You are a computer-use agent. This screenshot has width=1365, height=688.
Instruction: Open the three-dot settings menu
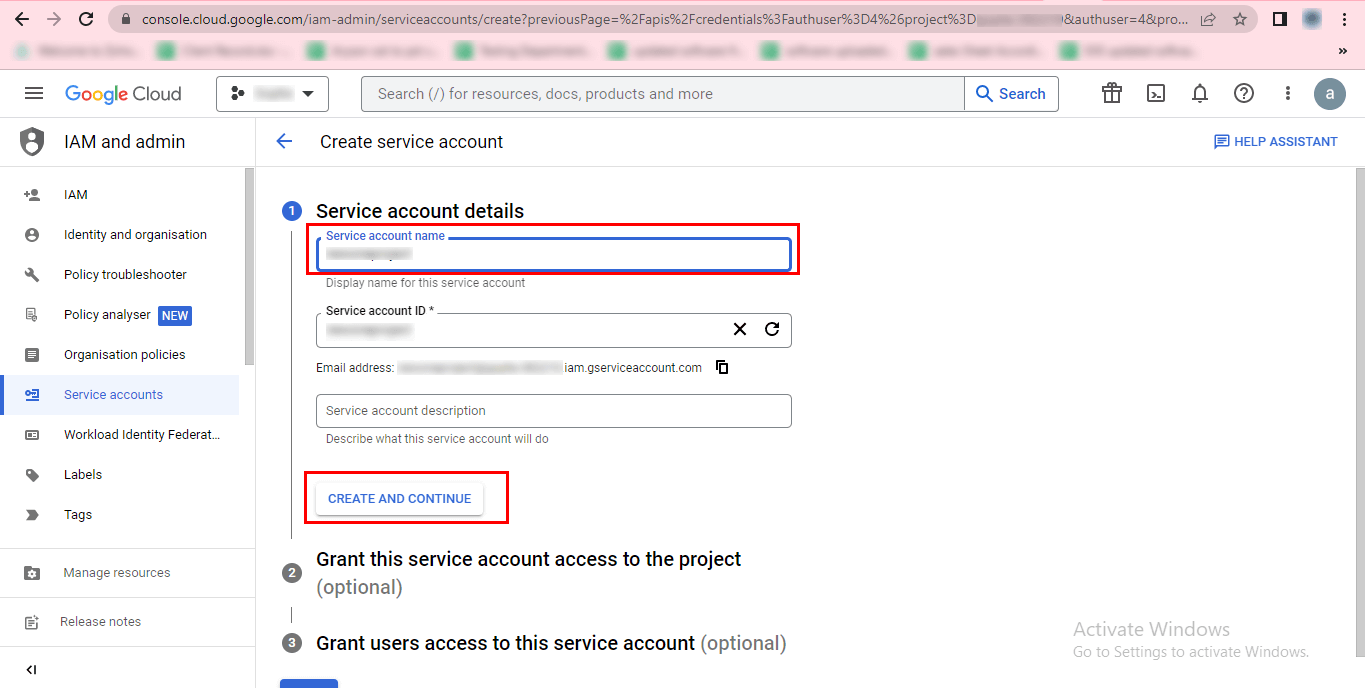tap(1288, 93)
